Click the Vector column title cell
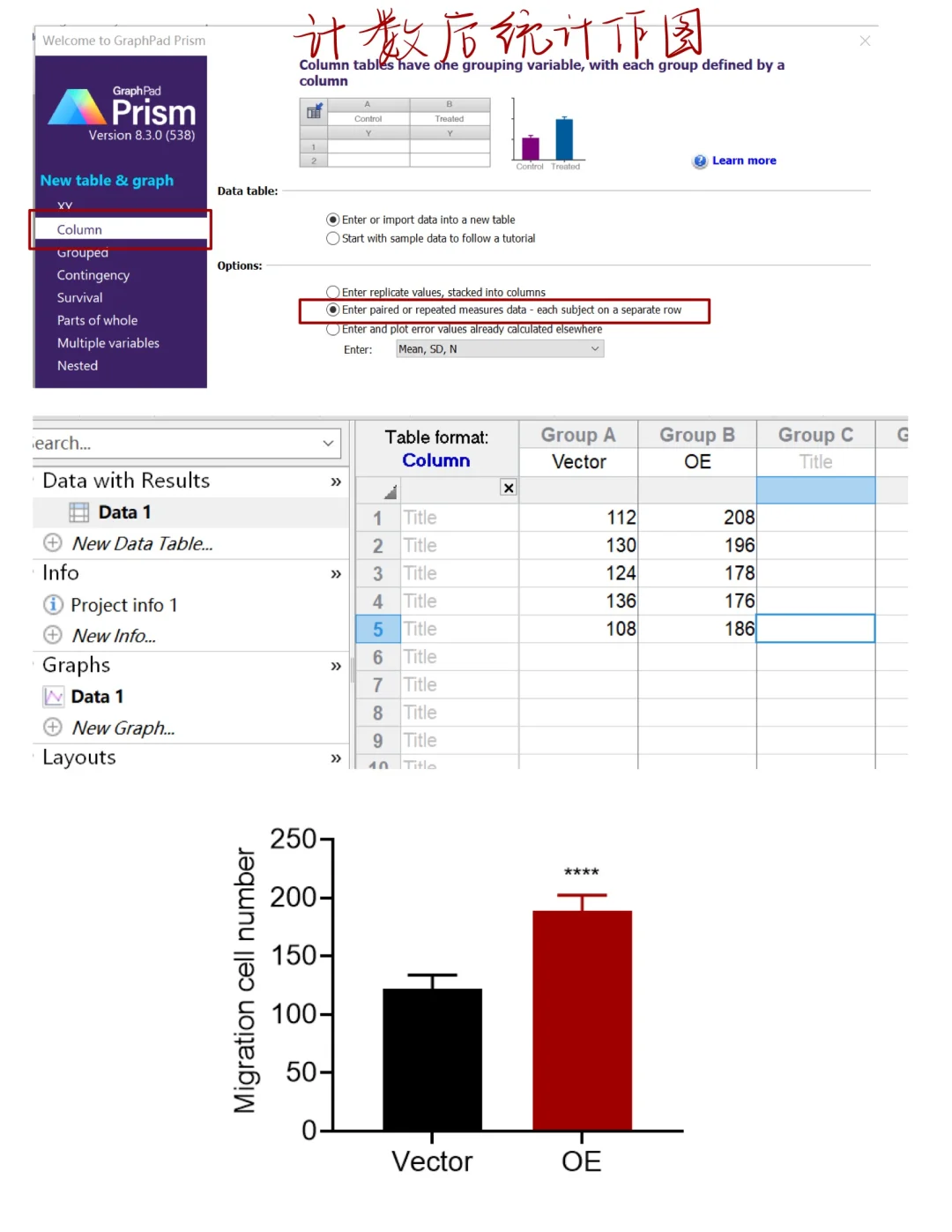The width and height of the screenshot is (952, 1232). [x=578, y=462]
